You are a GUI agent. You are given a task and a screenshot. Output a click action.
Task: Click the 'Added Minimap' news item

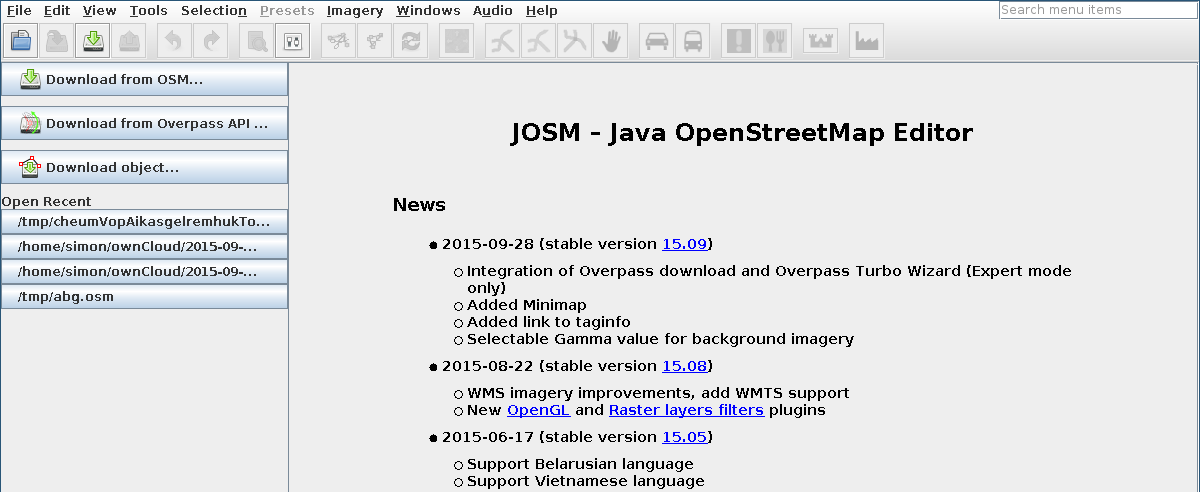(527, 305)
